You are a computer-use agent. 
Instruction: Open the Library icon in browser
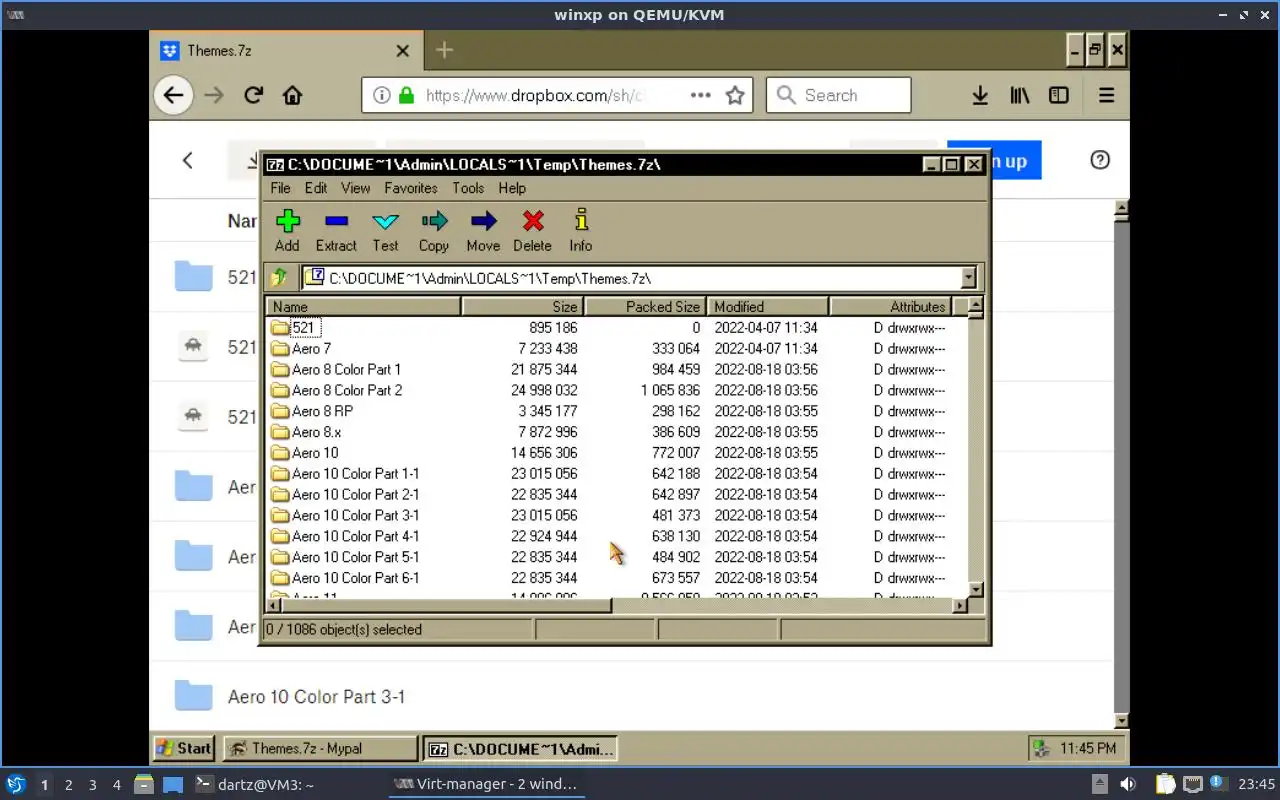tap(1019, 95)
